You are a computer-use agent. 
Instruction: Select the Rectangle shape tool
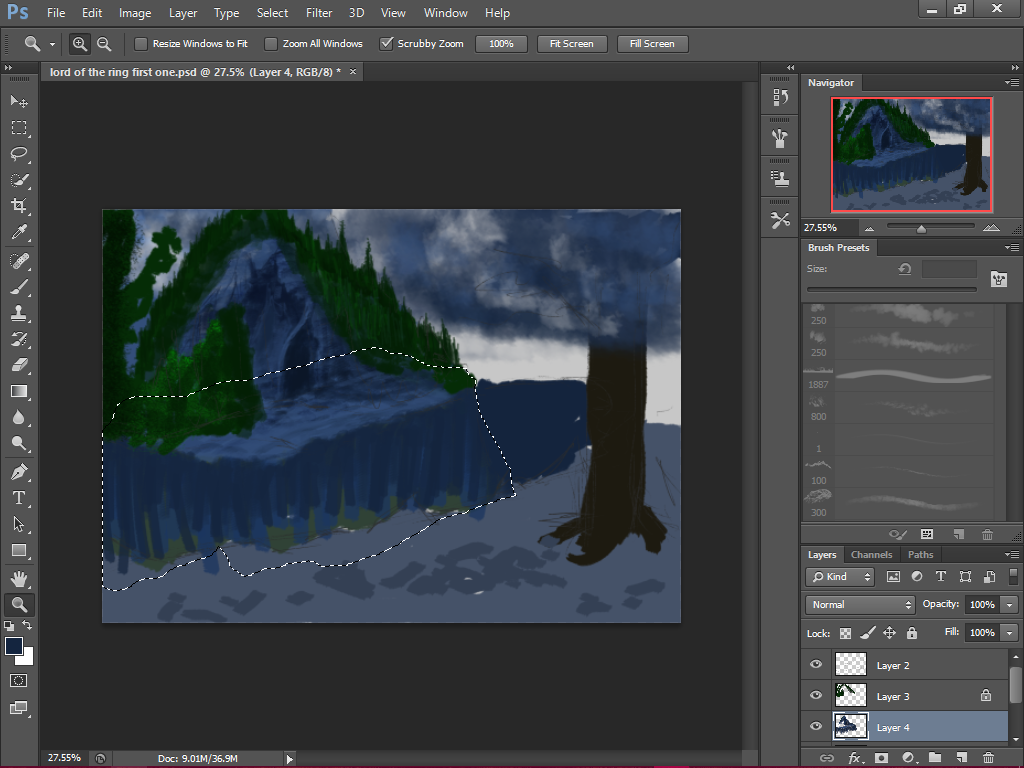[x=19, y=551]
